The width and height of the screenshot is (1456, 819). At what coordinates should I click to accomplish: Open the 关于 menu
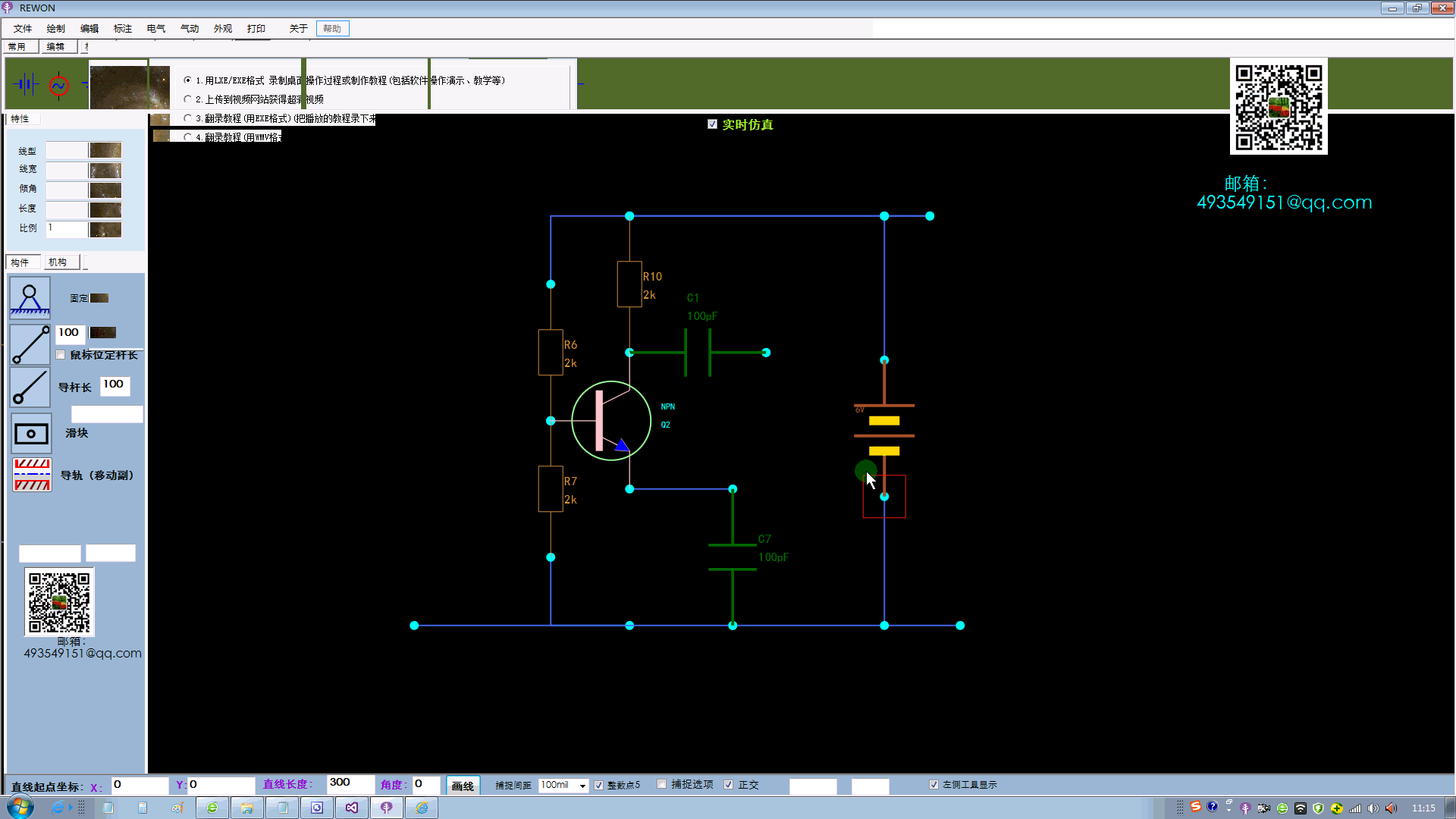click(x=299, y=29)
